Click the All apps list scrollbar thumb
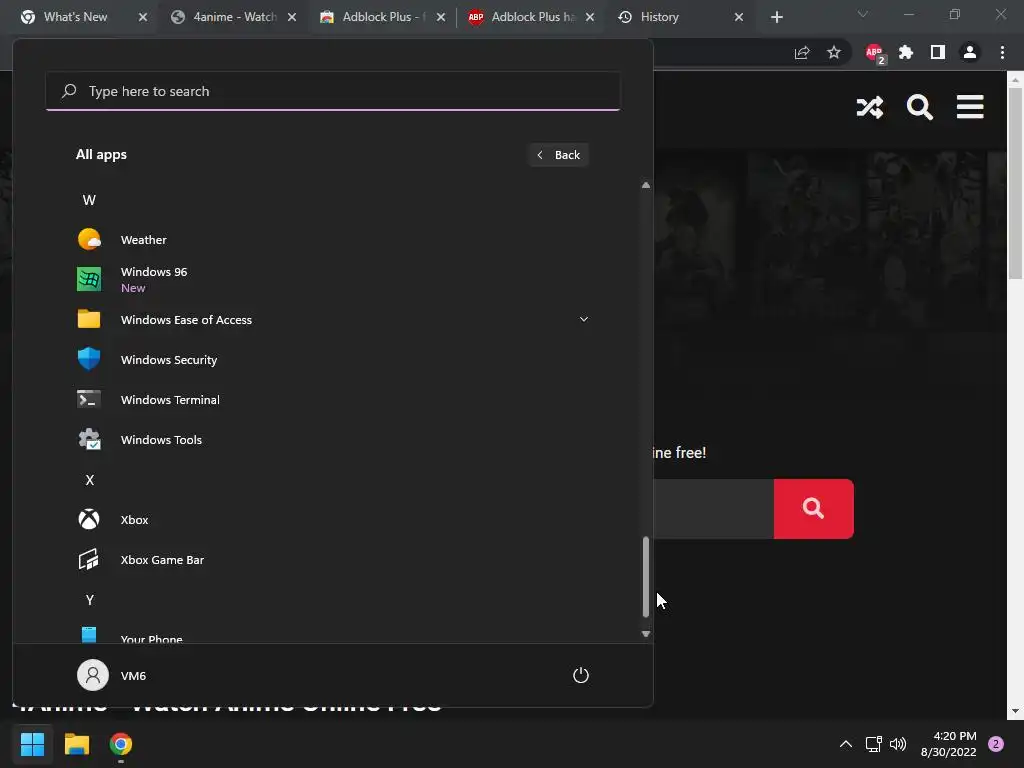This screenshot has height=768, width=1024. click(x=646, y=577)
